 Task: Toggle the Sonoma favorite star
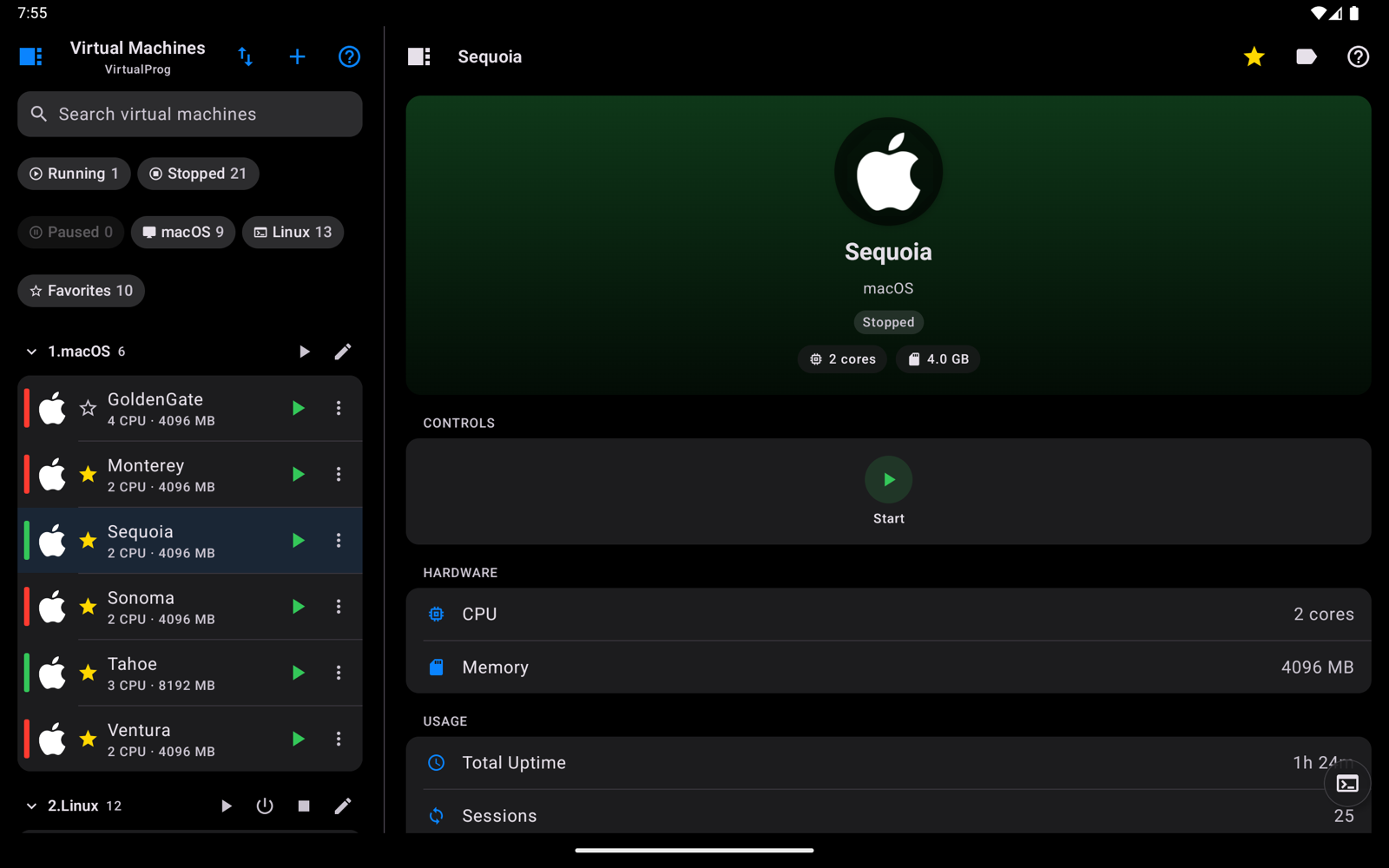coord(88,607)
